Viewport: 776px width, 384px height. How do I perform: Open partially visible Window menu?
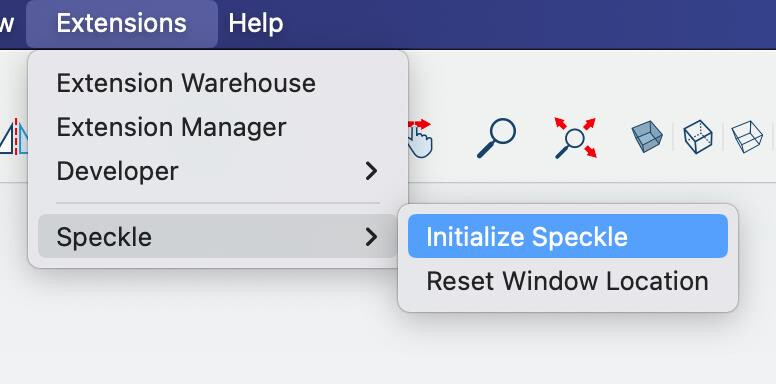[7, 23]
